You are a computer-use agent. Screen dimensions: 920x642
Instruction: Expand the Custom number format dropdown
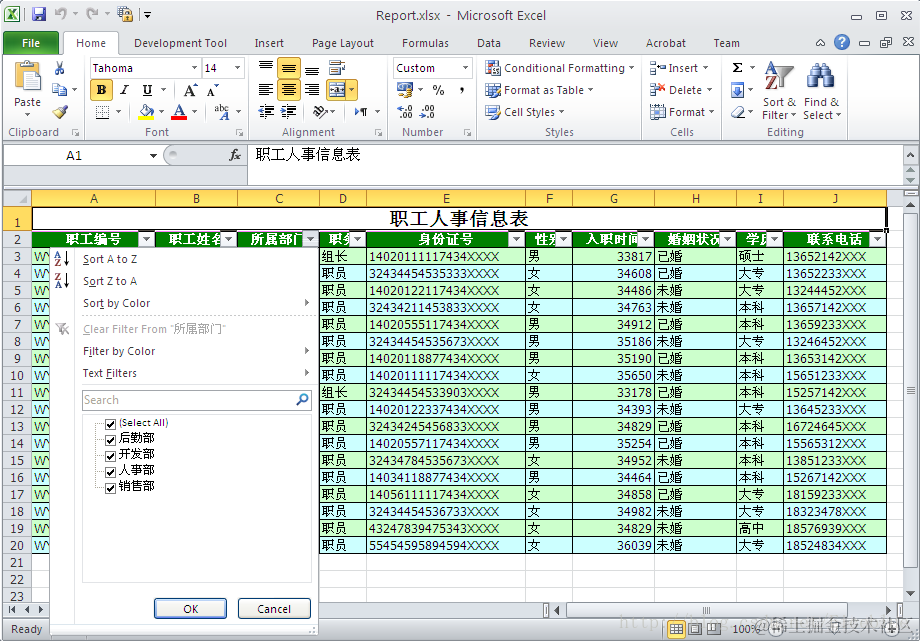click(465, 68)
